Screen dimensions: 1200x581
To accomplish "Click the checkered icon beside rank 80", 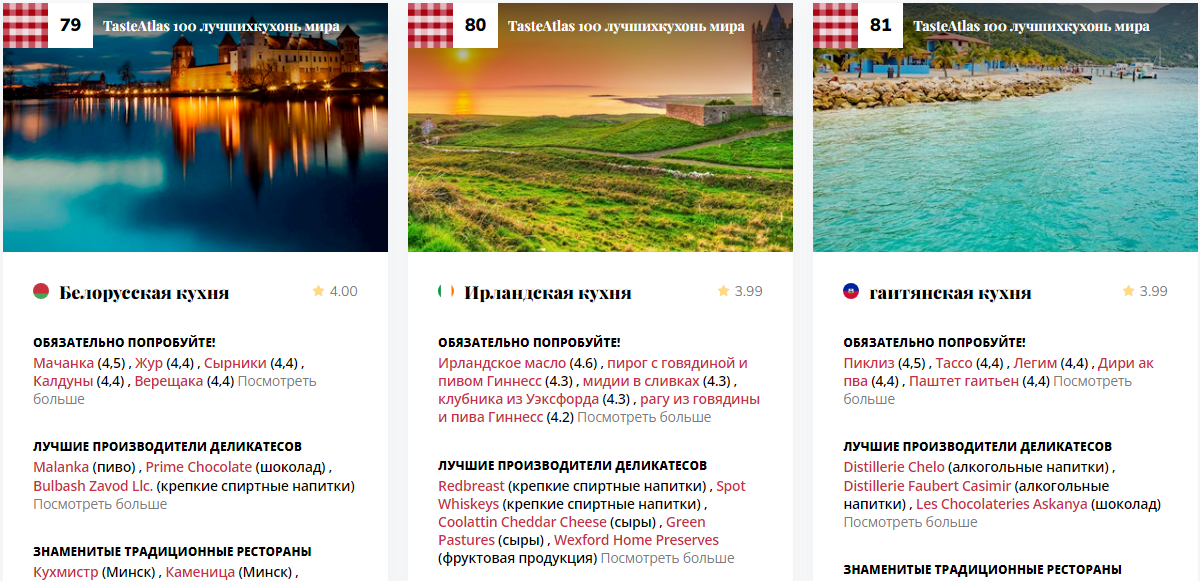I will pyautogui.click(x=430, y=26).
